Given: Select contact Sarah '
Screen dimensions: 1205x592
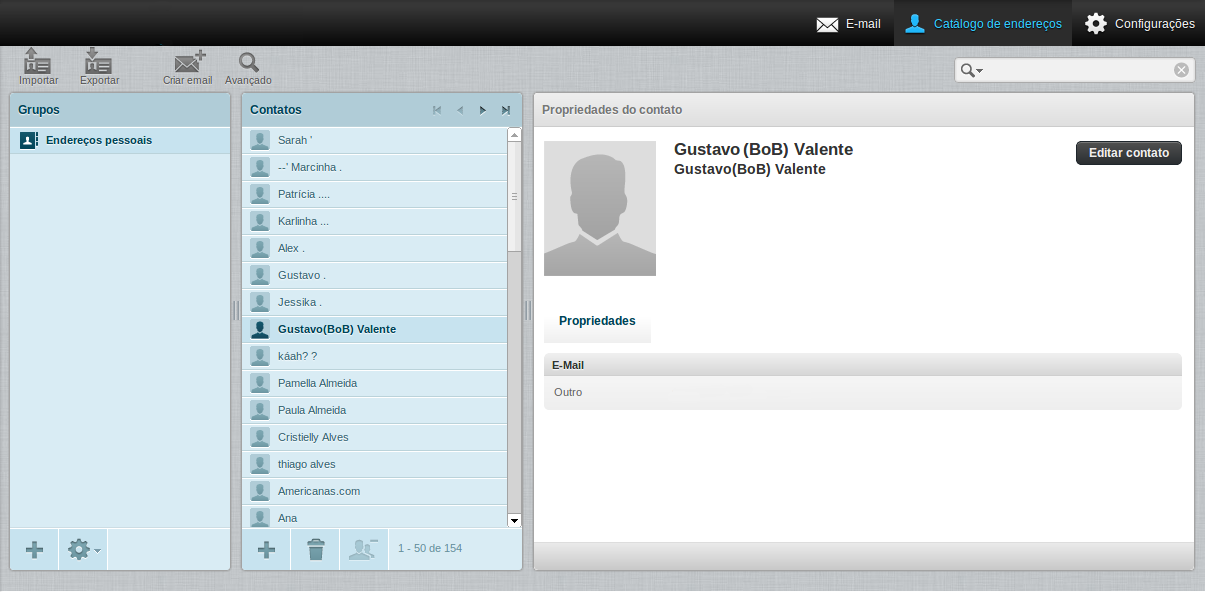Looking at the screenshot, I should tap(375, 140).
